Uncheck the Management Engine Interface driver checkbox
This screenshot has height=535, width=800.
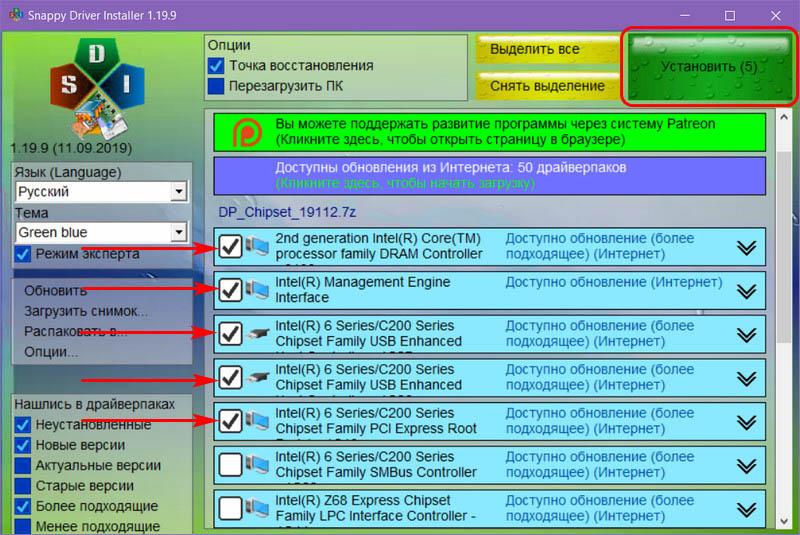(230, 290)
